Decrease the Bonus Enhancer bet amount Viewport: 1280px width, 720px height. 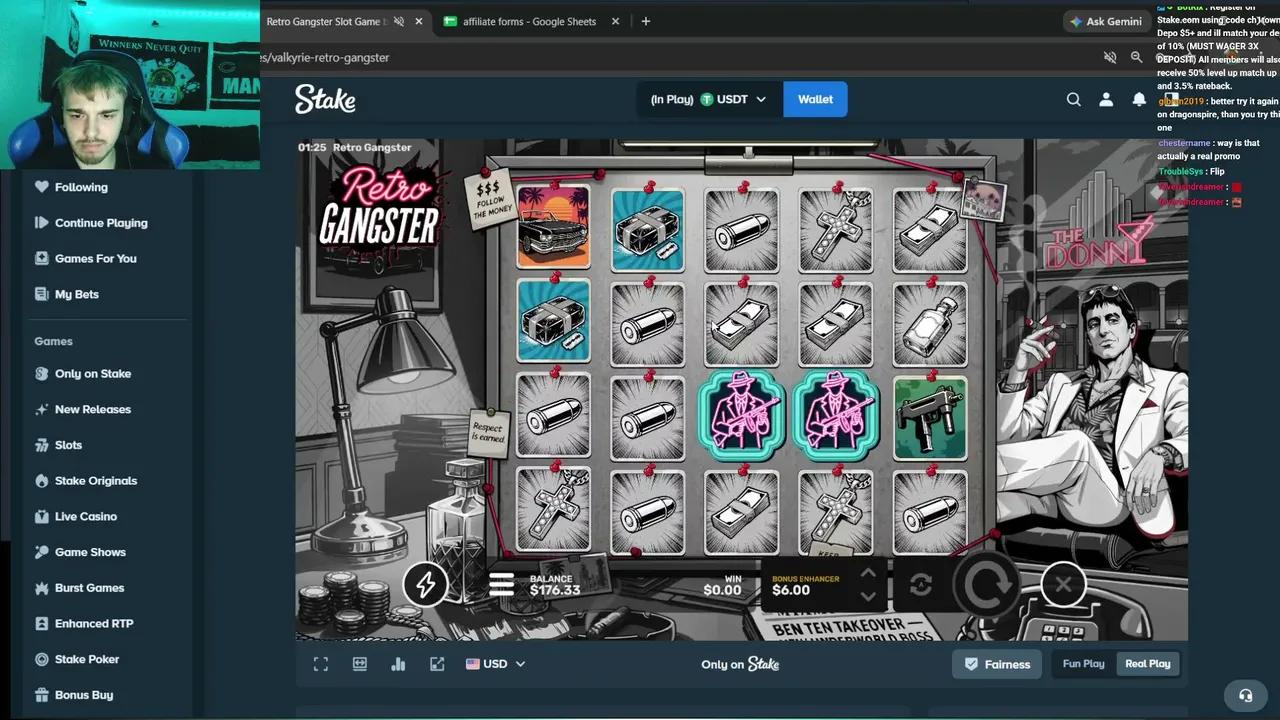click(868, 596)
